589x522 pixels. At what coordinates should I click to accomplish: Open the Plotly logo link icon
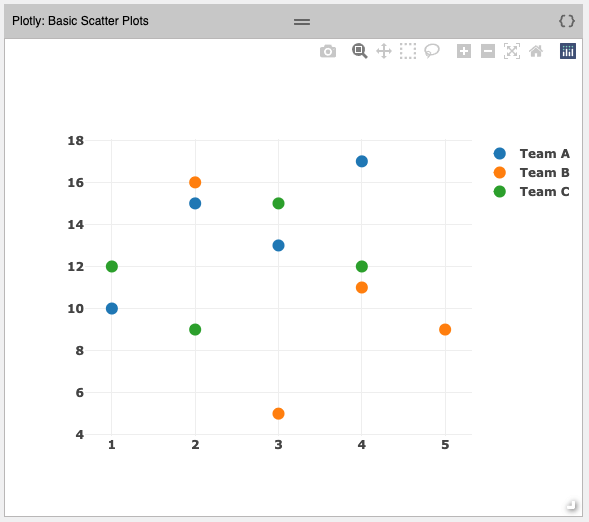click(x=568, y=51)
